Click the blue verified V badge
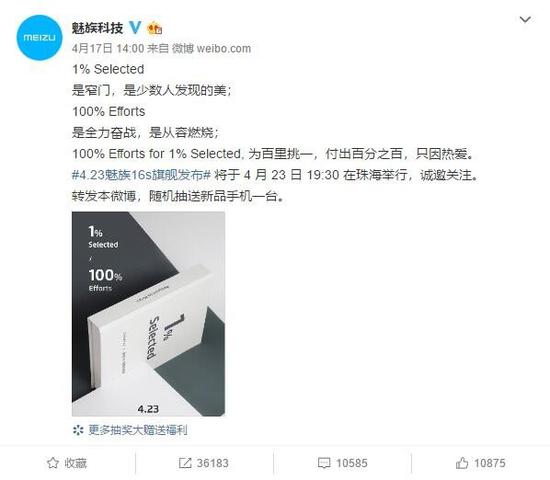550x480 pixels. click(135, 28)
